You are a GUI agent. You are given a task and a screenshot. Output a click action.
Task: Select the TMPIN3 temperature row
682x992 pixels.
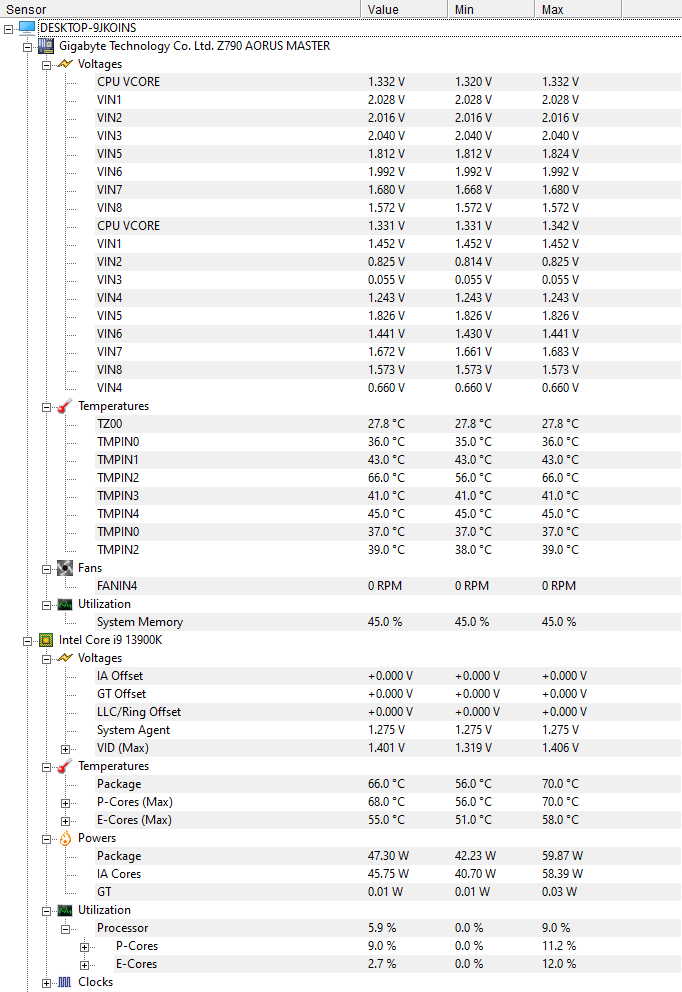point(388,496)
